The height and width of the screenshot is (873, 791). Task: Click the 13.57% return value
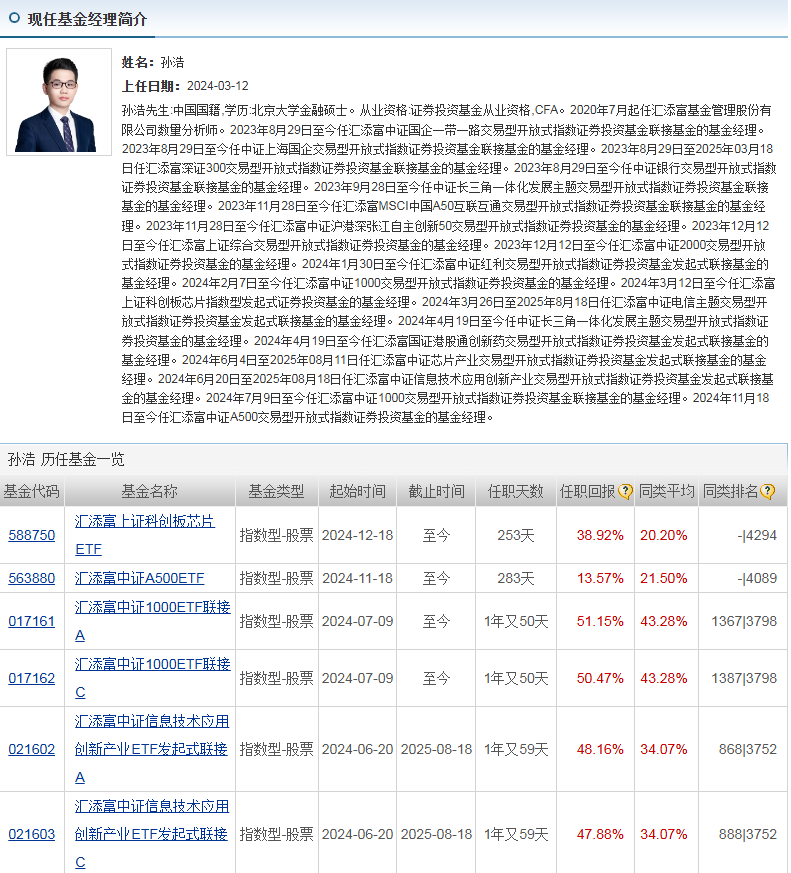[600, 578]
